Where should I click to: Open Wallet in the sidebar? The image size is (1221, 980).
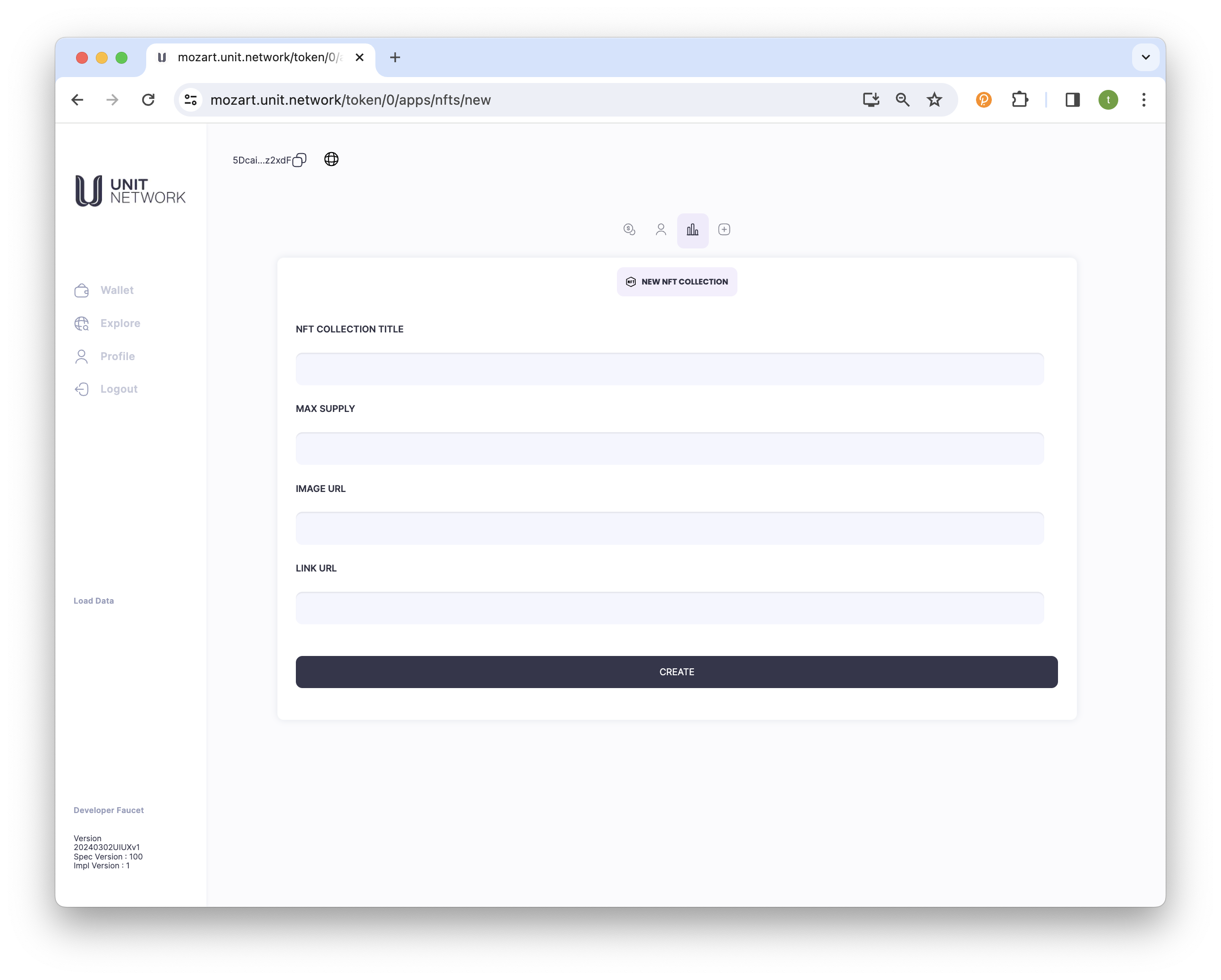tap(117, 290)
